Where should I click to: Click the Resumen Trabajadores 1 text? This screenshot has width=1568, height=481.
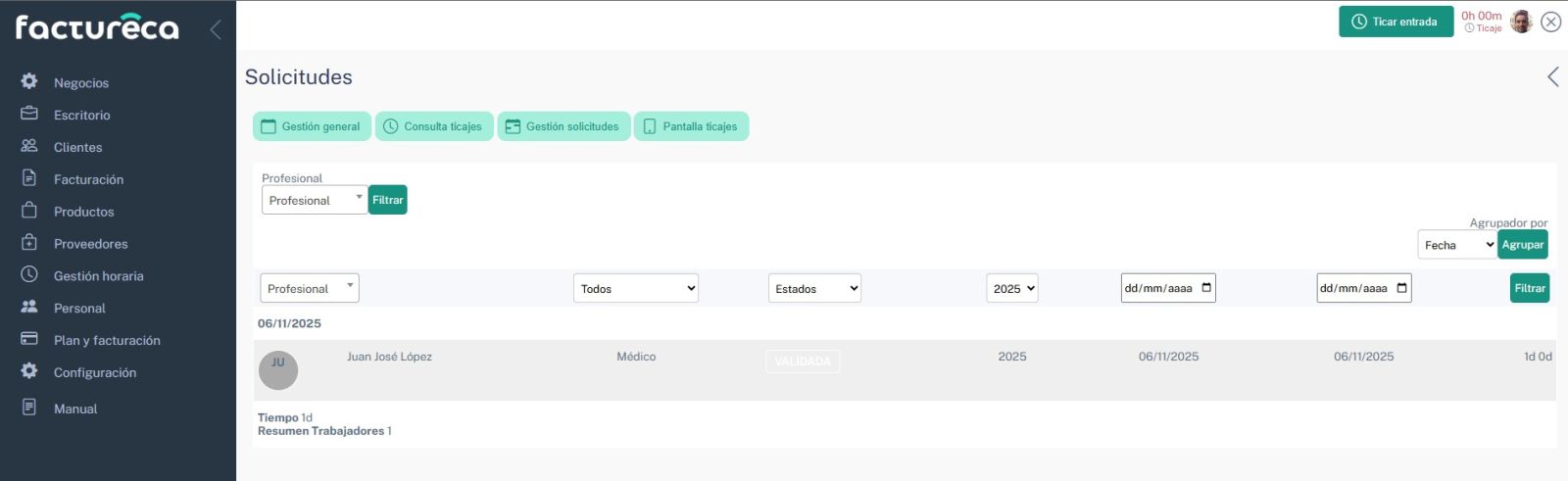click(x=324, y=431)
